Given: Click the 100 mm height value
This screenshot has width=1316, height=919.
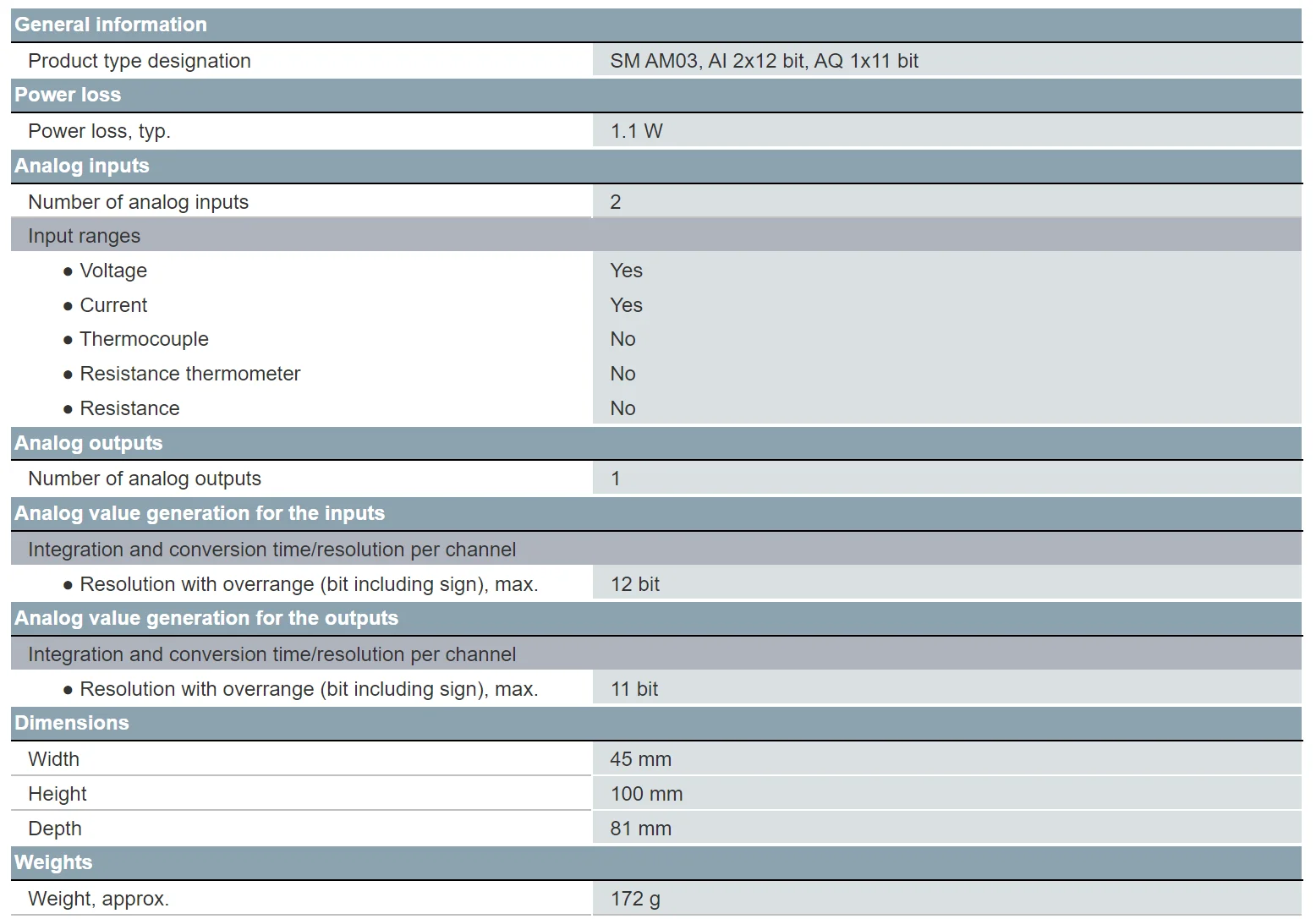Looking at the screenshot, I should (x=646, y=794).
